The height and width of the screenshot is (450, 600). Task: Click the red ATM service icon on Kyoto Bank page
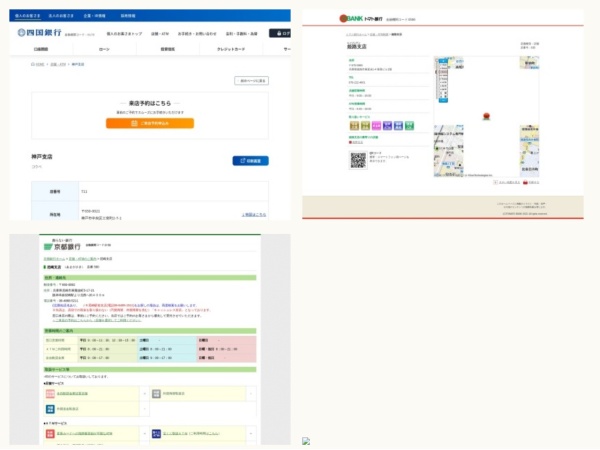50,434
